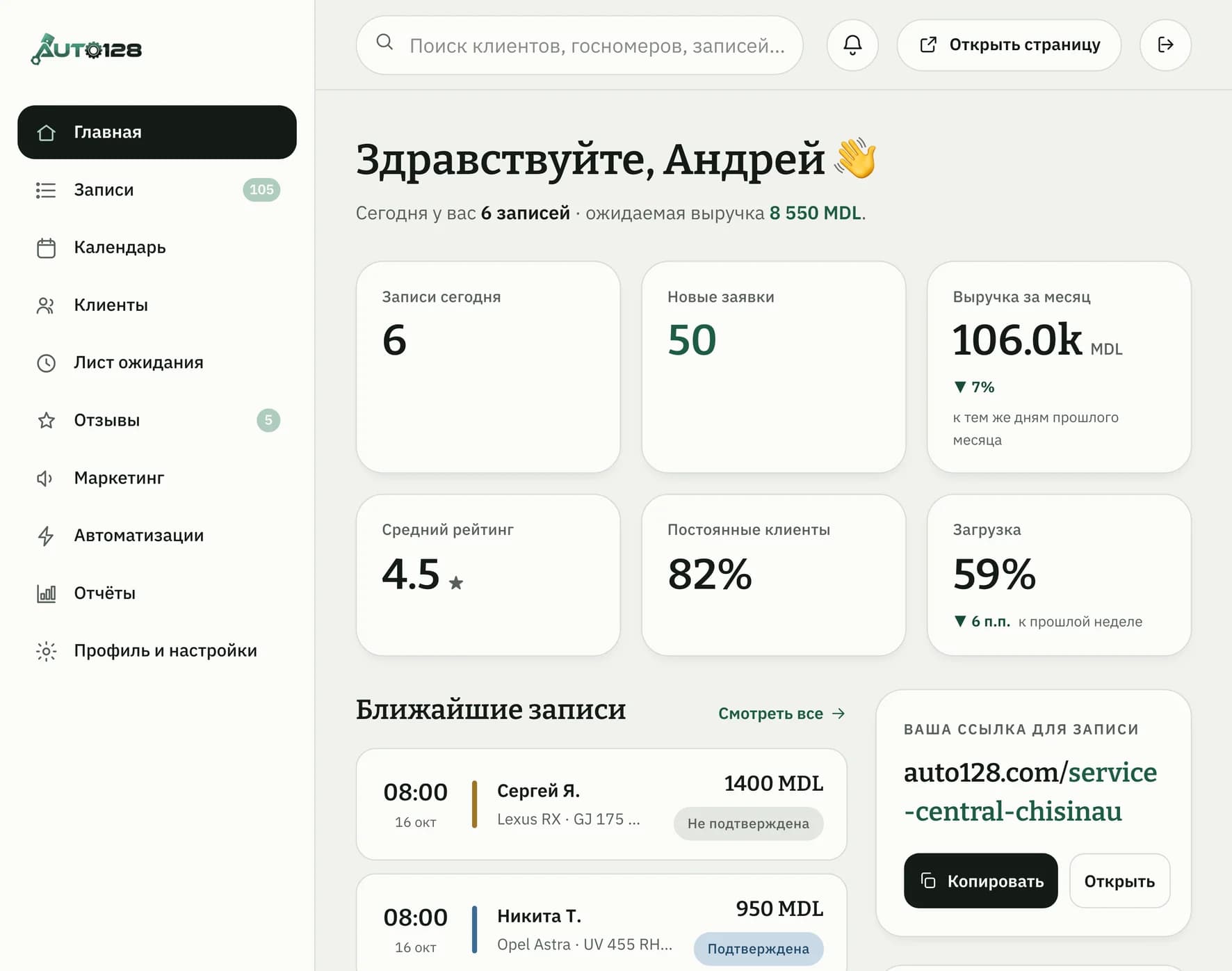Click the Не подтверждена status badge
Screen dimensions: 1232x971
pos(748,824)
